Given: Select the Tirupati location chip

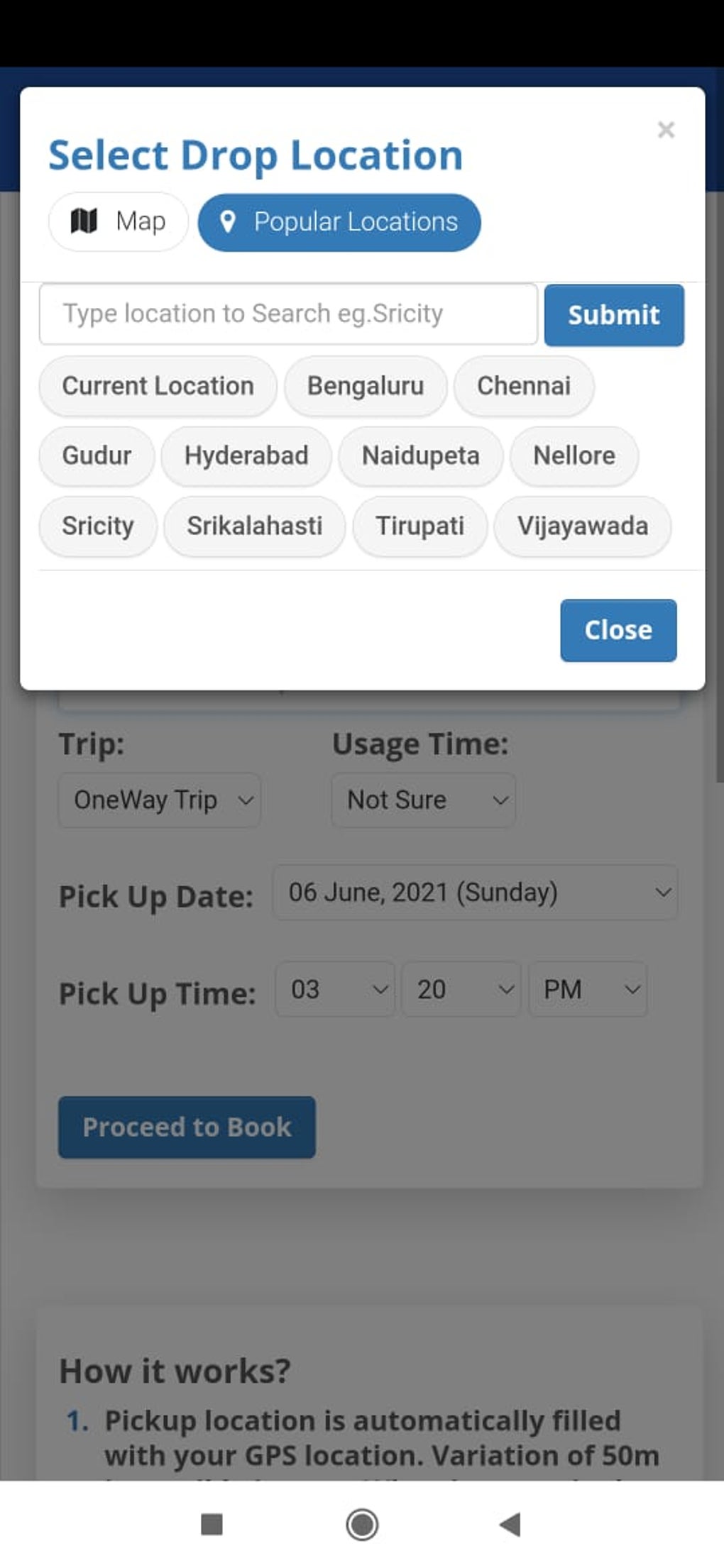Looking at the screenshot, I should coord(419,526).
